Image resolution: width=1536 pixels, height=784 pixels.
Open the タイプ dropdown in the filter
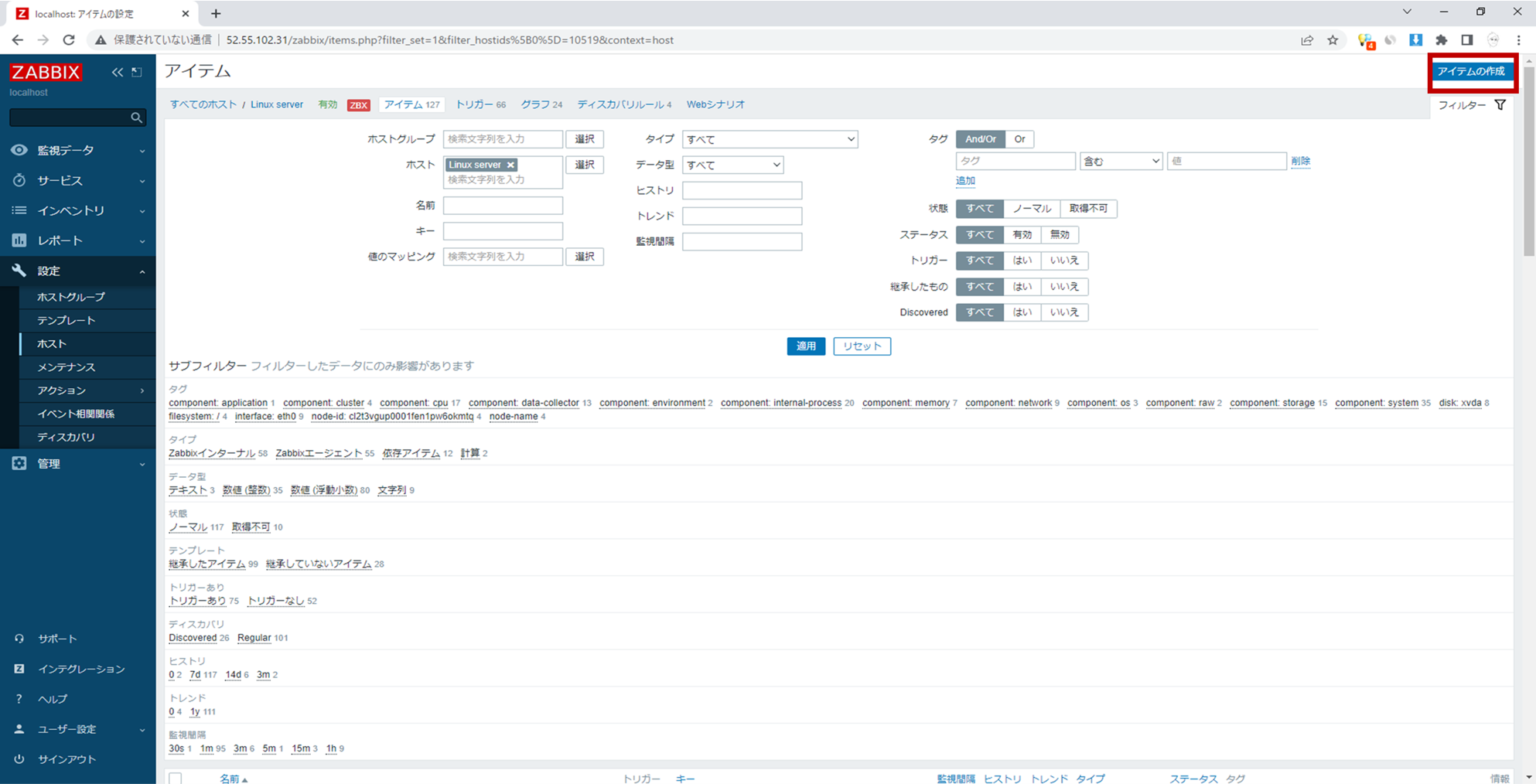tap(770, 139)
